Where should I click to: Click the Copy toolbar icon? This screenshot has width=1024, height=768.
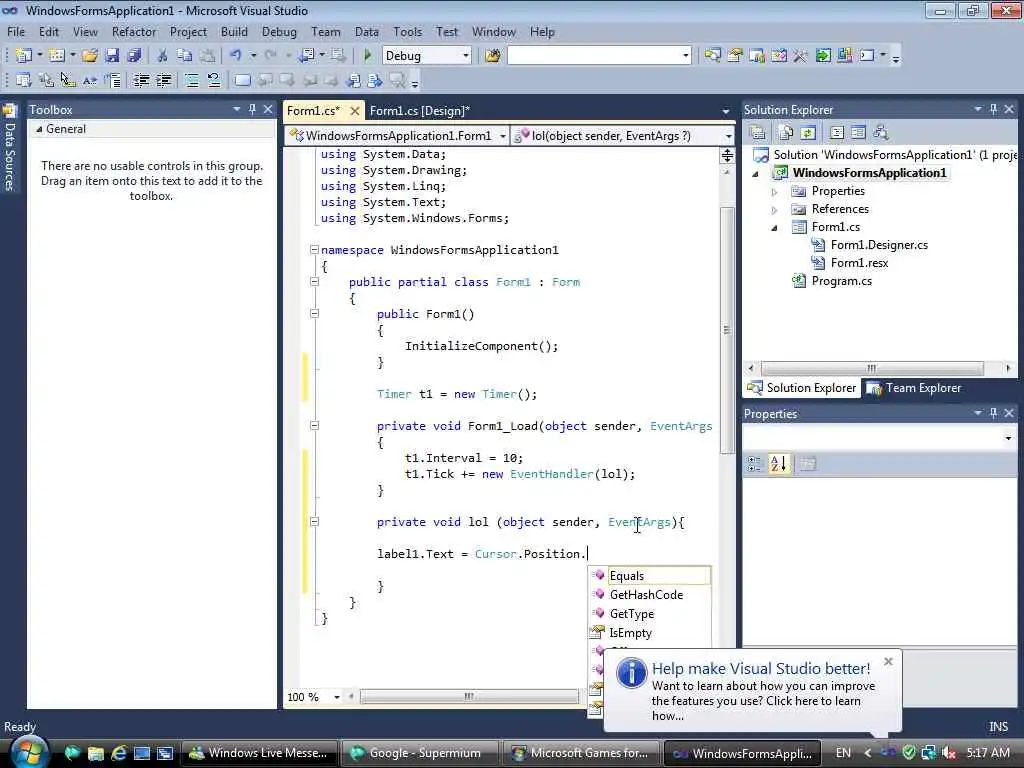click(x=185, y=56)
